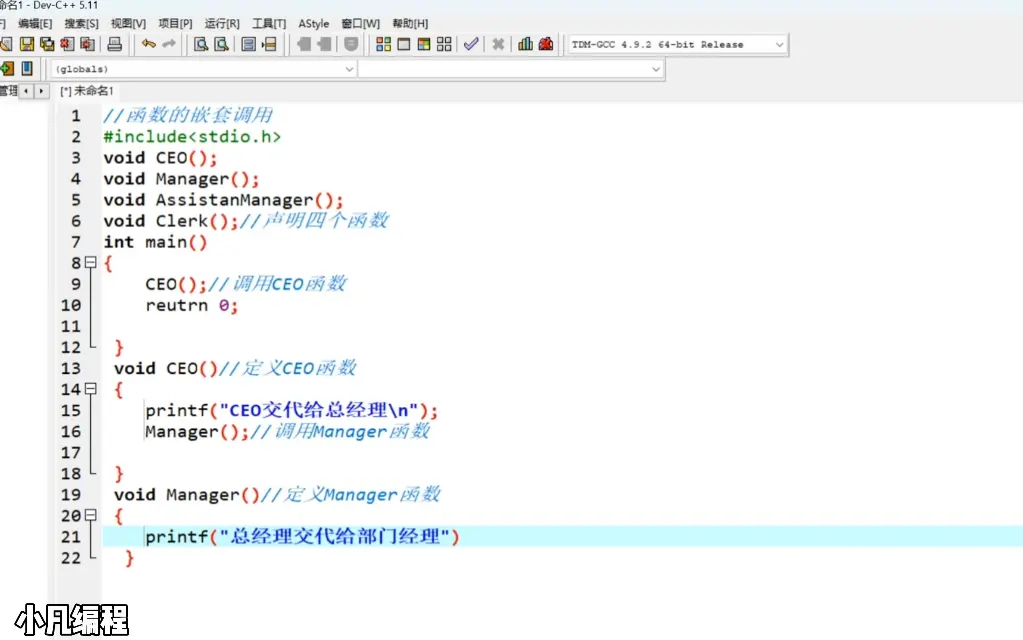
Task: Undo the last edit
Action: coord(149,44)
